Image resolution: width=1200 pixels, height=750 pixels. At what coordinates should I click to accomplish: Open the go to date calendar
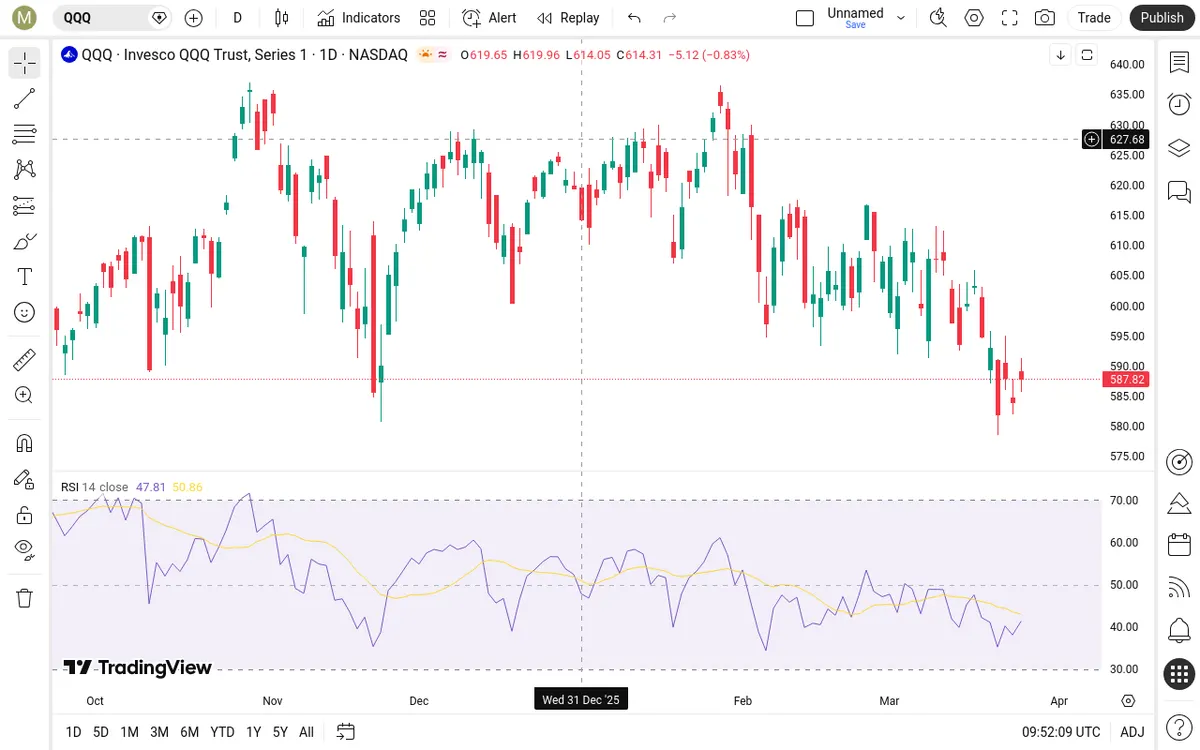346,732
